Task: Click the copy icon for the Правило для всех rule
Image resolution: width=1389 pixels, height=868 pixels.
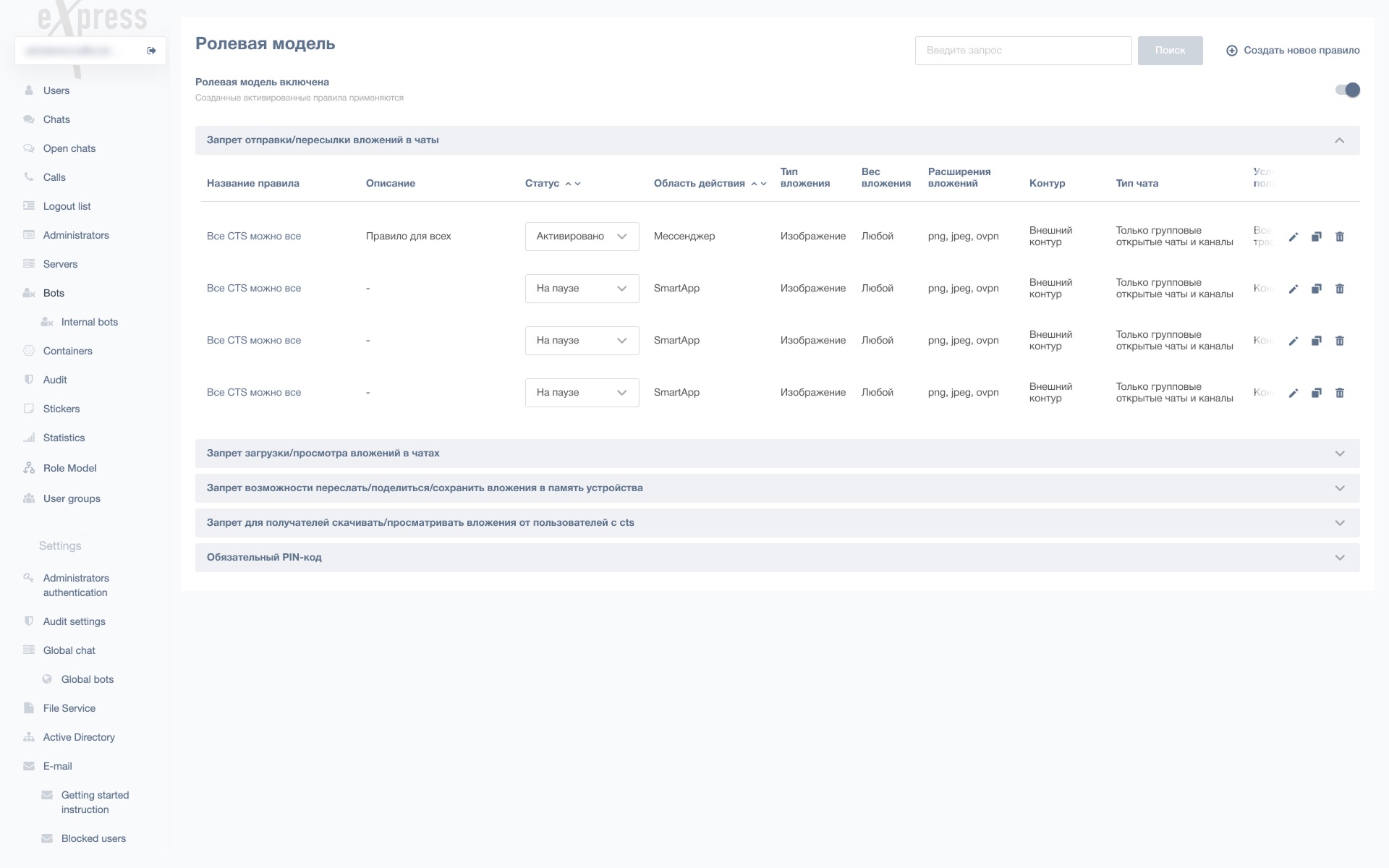Action: tap(1317, 237)
